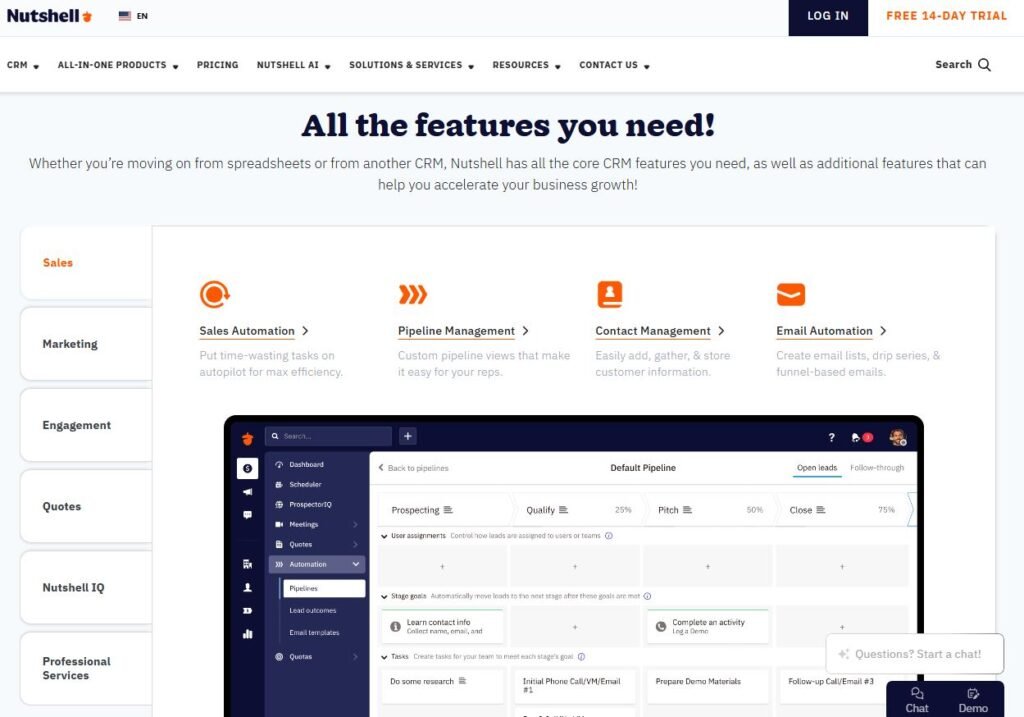Expand the All-in-One Products dropdown
Screen dimensions: 1024x717
pyautogui.click(x=117, y=65)
